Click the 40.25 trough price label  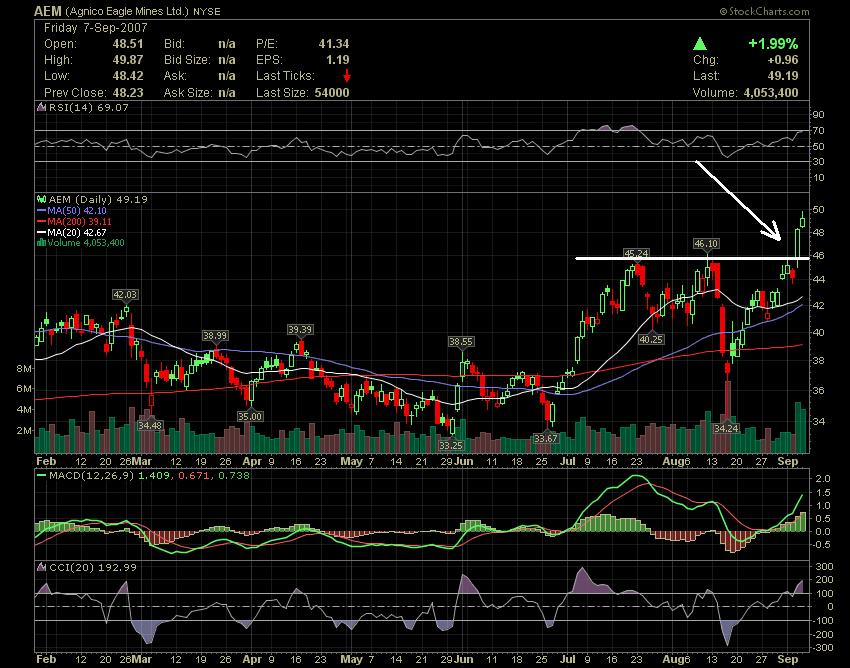651,339
